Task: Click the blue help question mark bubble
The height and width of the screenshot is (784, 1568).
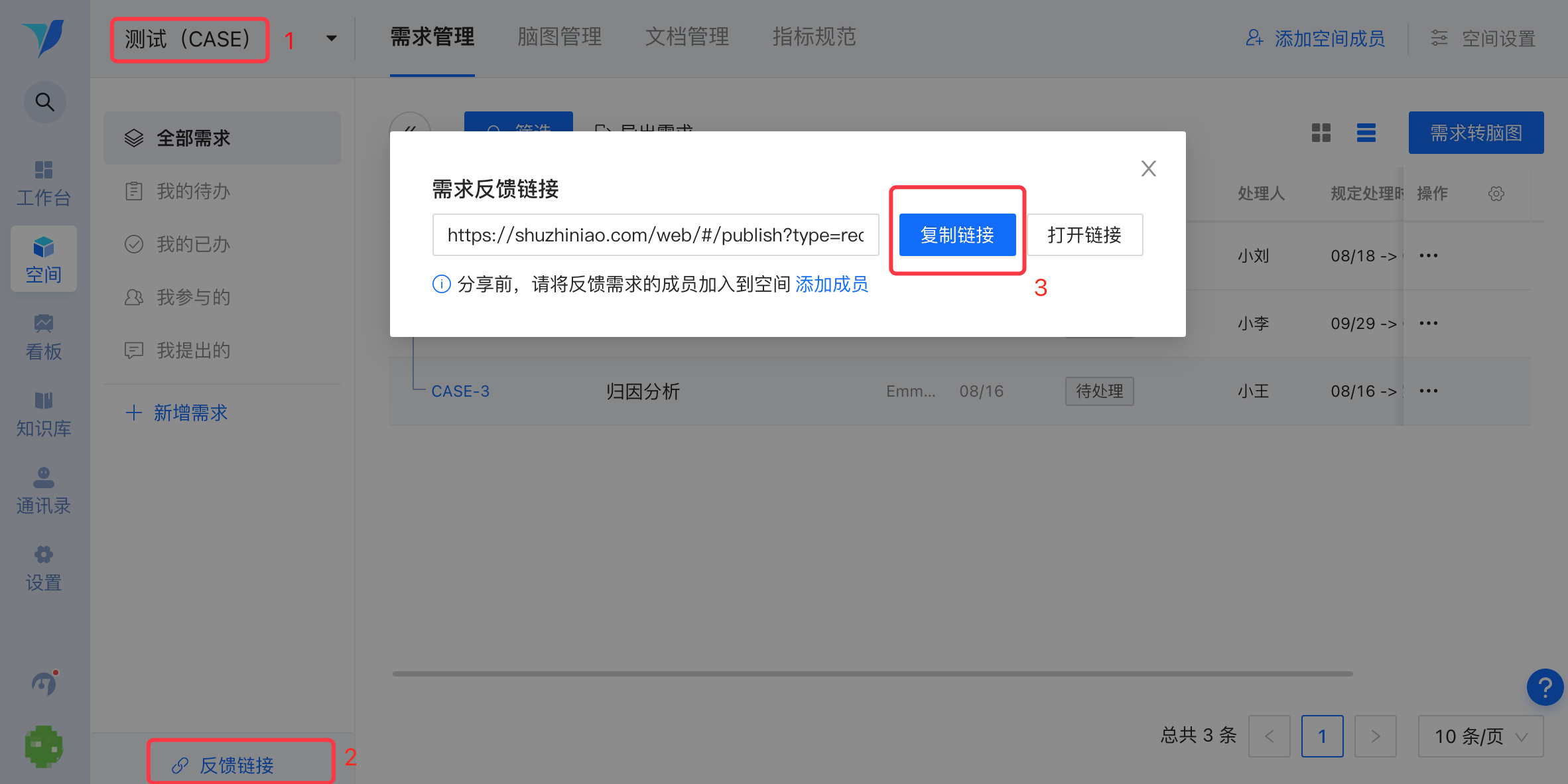Action: tap(1545, 687)
